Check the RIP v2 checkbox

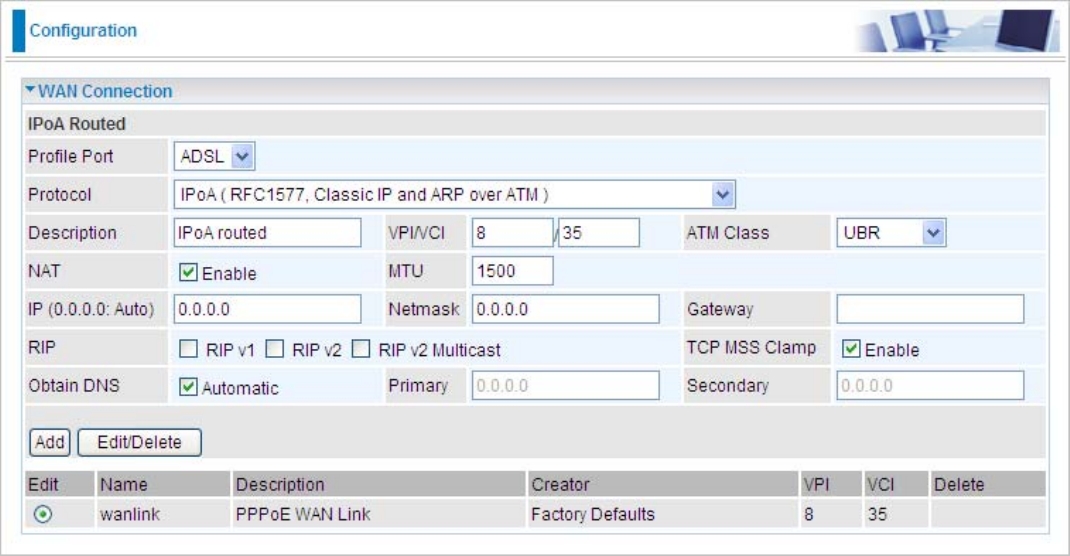[274, 349]
